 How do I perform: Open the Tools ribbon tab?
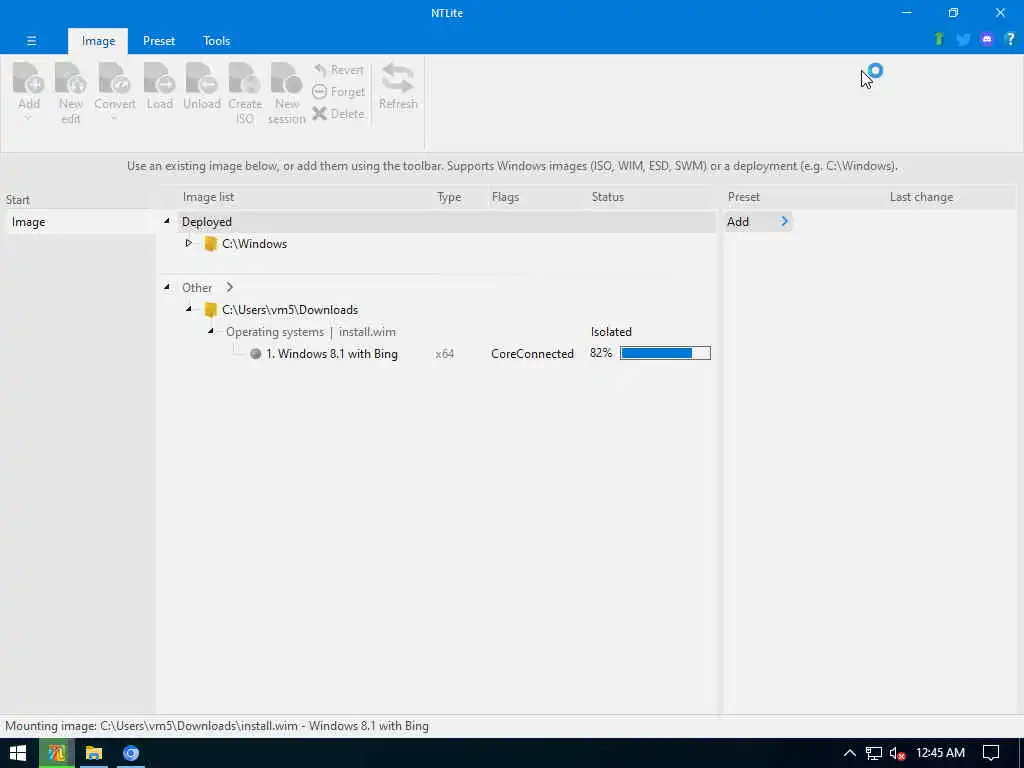[x=216, y=40]
